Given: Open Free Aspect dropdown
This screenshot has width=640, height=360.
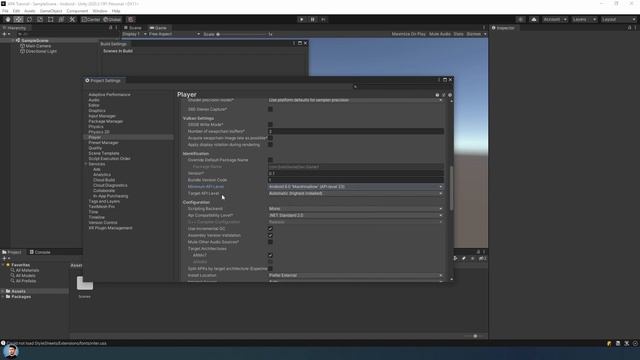Looking at the screenshot, I should [174, 34].
